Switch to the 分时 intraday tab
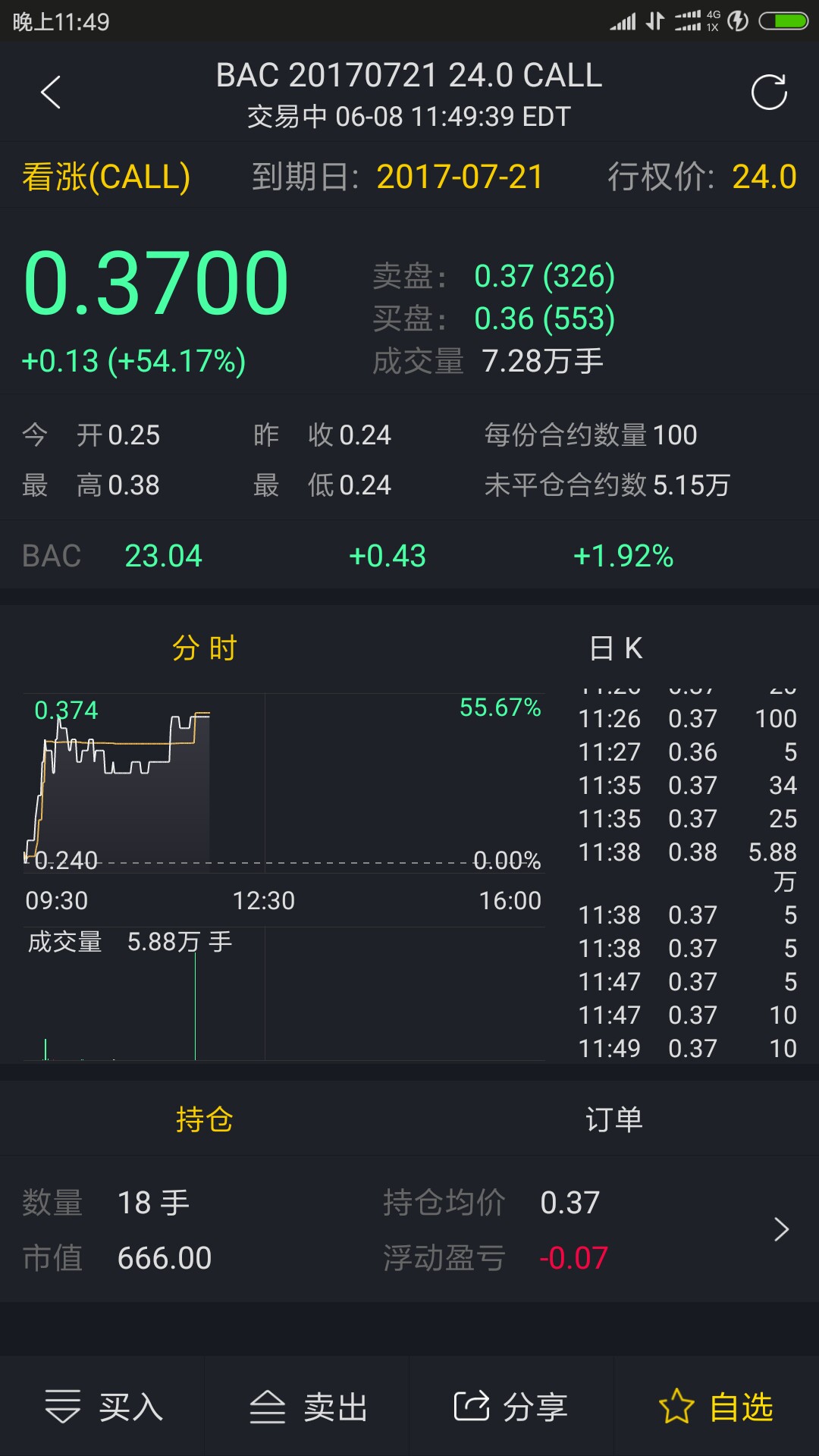The image size is (819, 1456). [x=205, y=648]
